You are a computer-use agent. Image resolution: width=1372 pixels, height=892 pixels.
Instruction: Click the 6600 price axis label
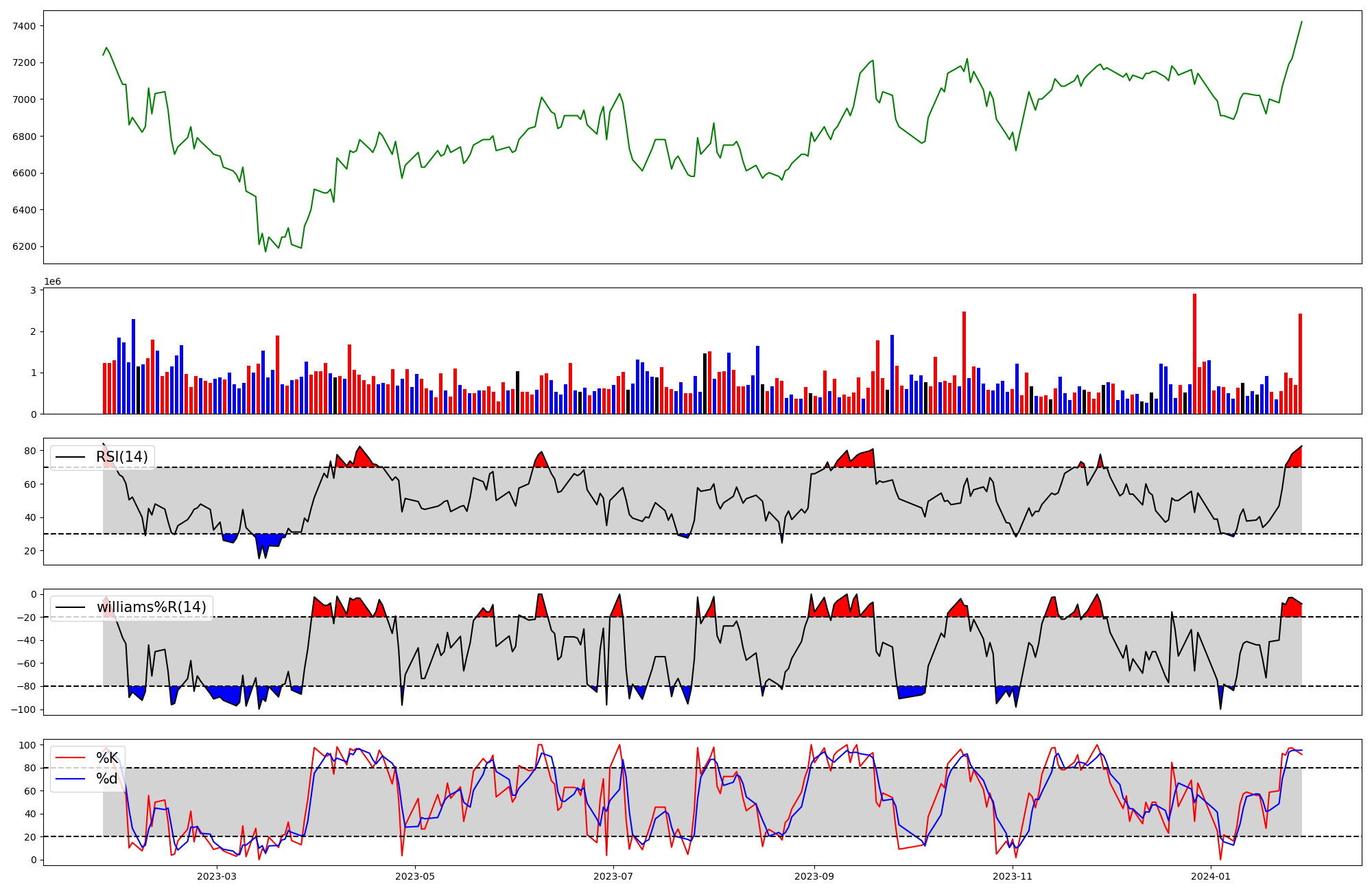tap(24, 173)
